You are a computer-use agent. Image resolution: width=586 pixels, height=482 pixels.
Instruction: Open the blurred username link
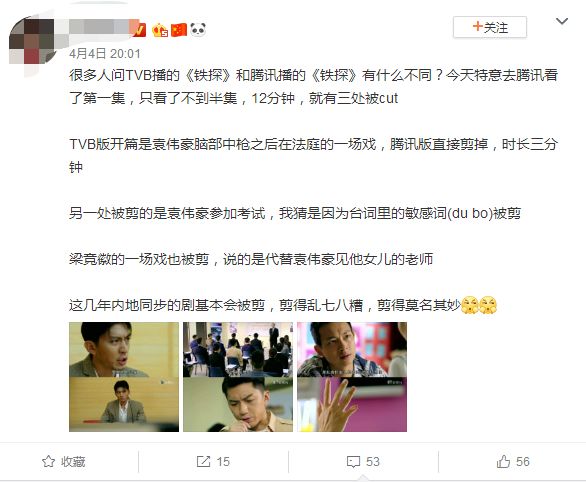point(99,28)
